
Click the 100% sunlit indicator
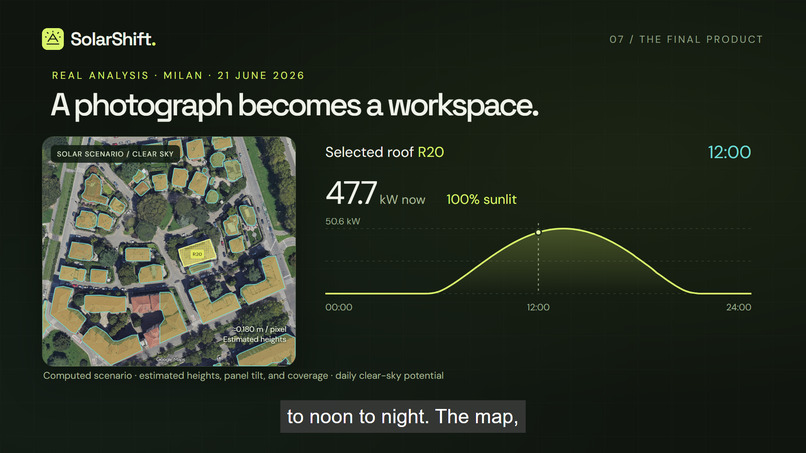pos(481,200)
